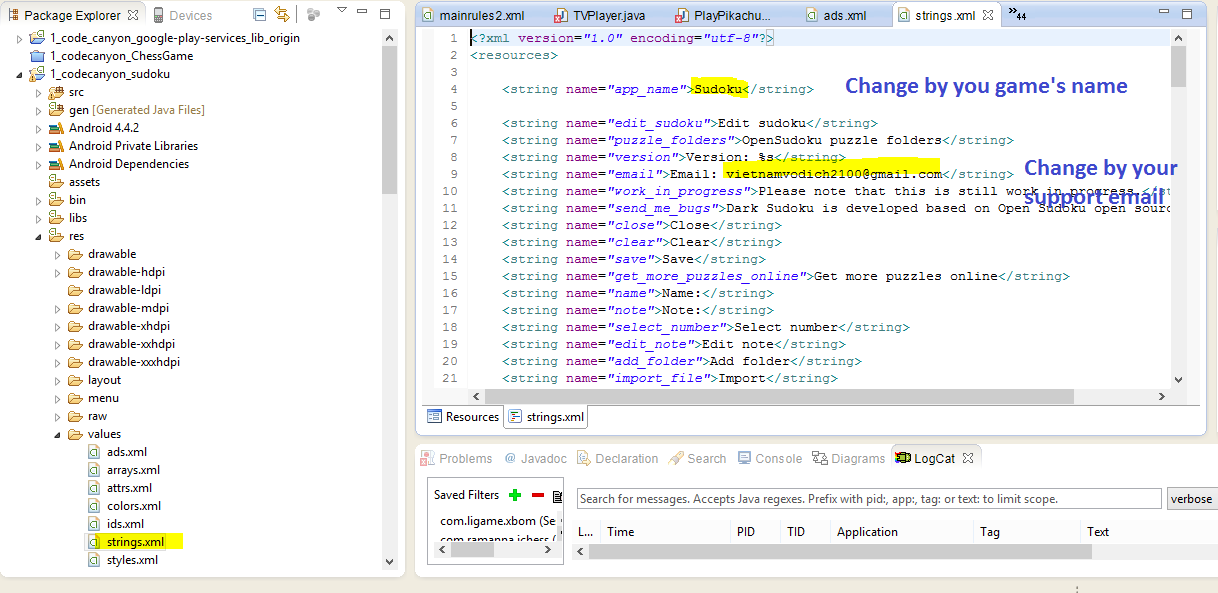This screenshot has width=1218, height=593.
Task: Click the drawable-ldpi folder icon
Action: coord(76,290)
